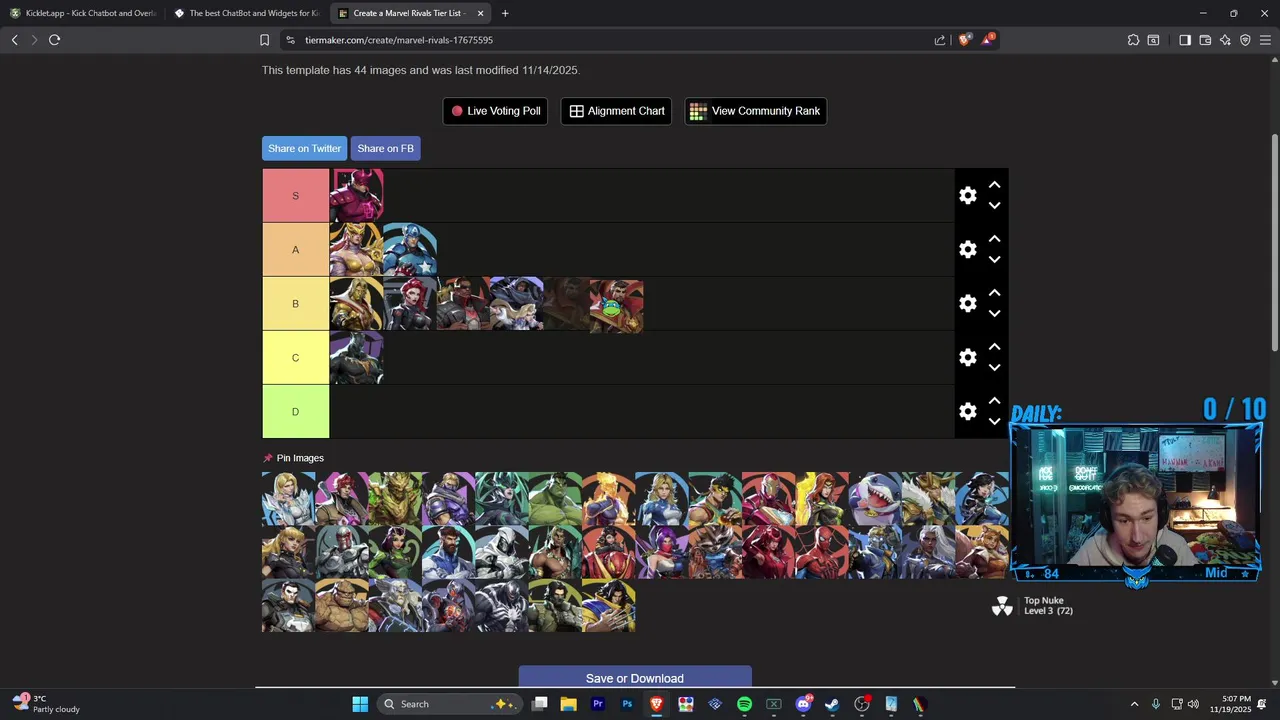Screen dimensions: 1280x720
Task: Open Brave VPN shield icon
Action: [x=1245, y=40]
